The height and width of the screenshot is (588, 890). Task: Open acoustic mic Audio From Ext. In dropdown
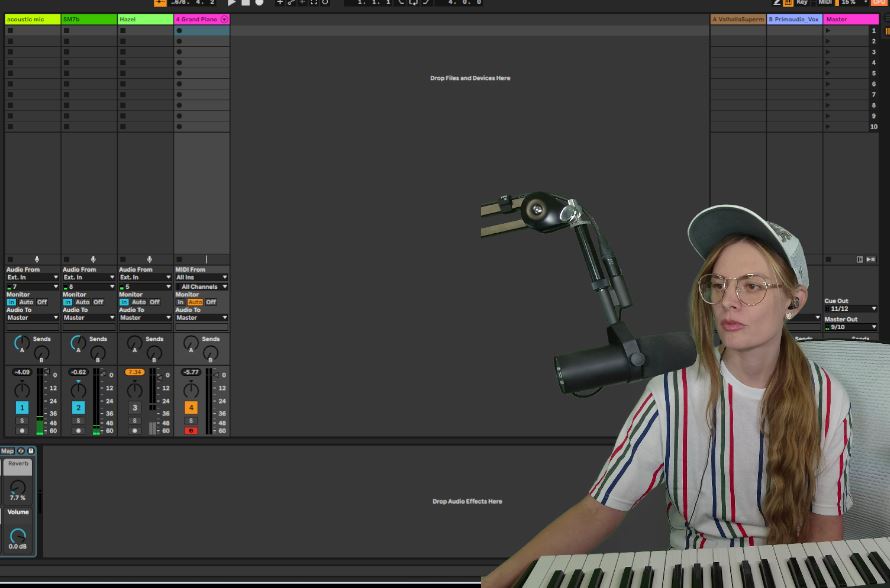click(x=32, y=277)
